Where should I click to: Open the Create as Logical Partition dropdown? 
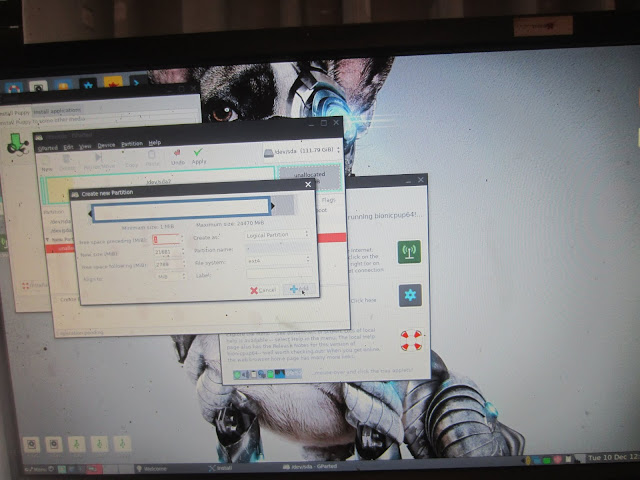278,235
